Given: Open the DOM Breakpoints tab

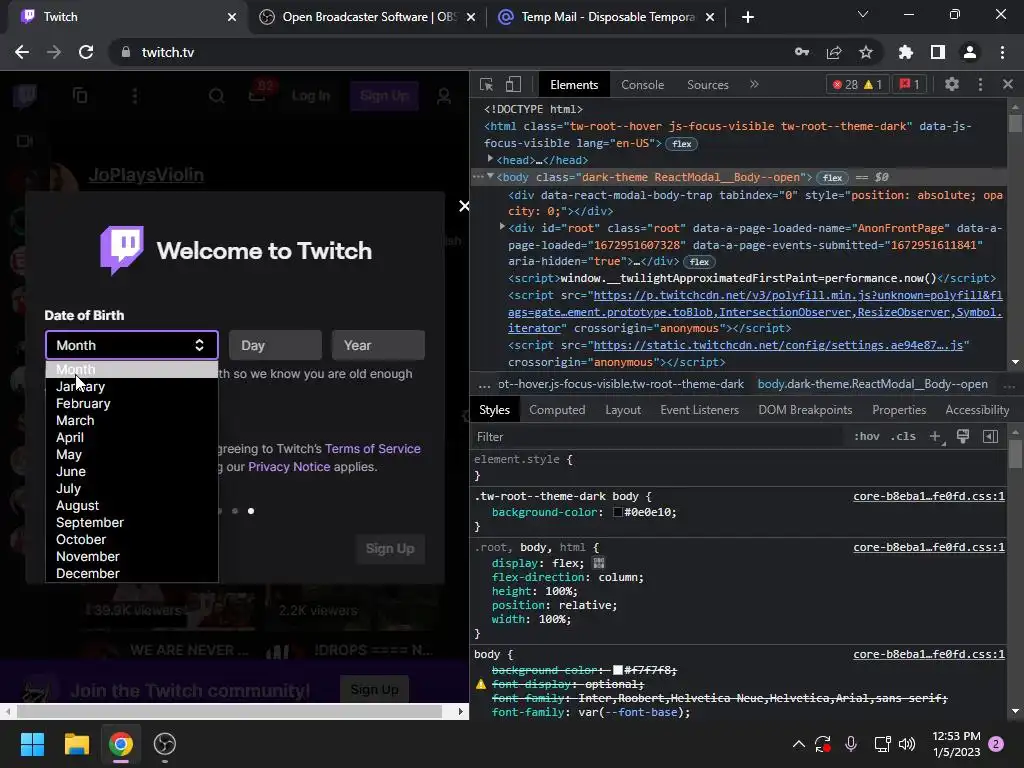Looking at the screenshot, I should click(805, 410).
